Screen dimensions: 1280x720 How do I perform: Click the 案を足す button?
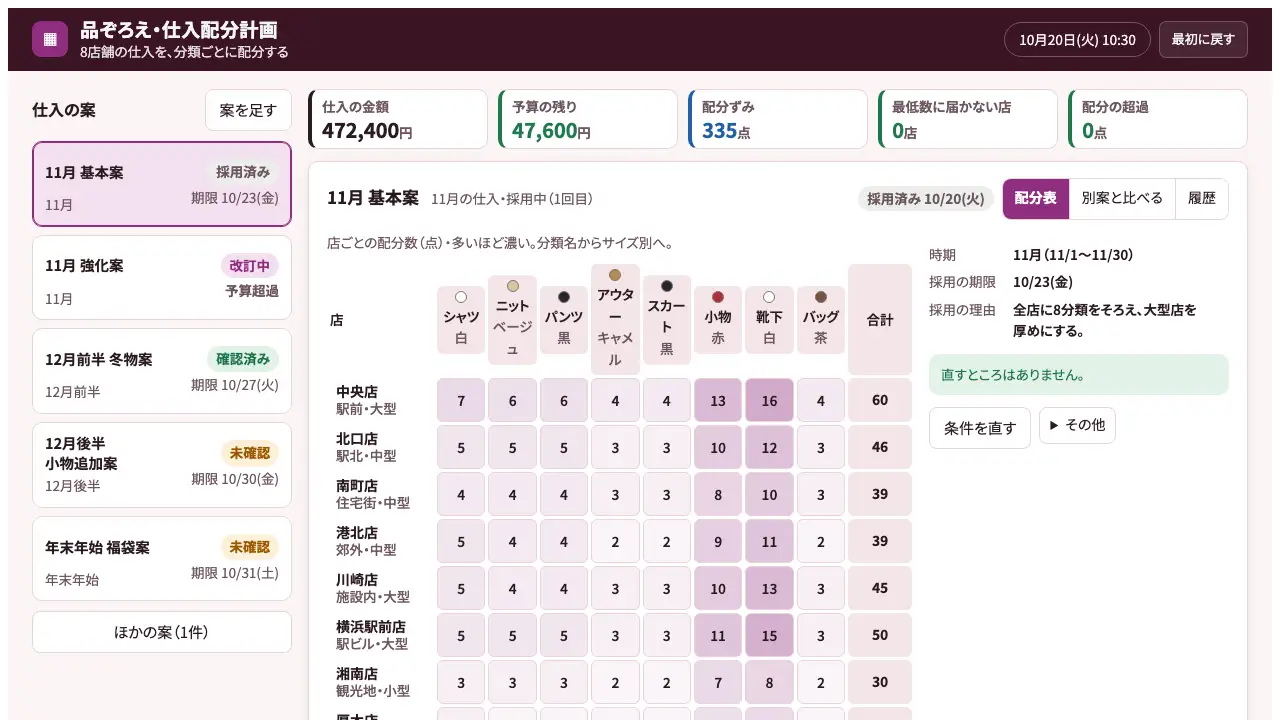(248, 110)
